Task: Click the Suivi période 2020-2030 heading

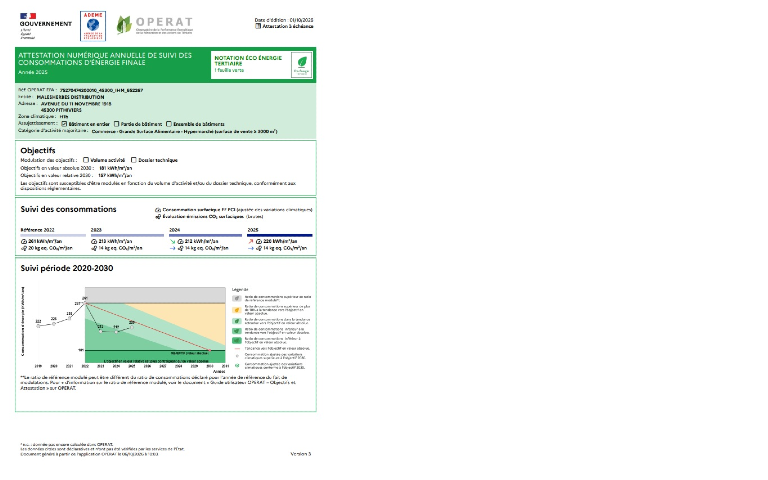Action: 67,268
